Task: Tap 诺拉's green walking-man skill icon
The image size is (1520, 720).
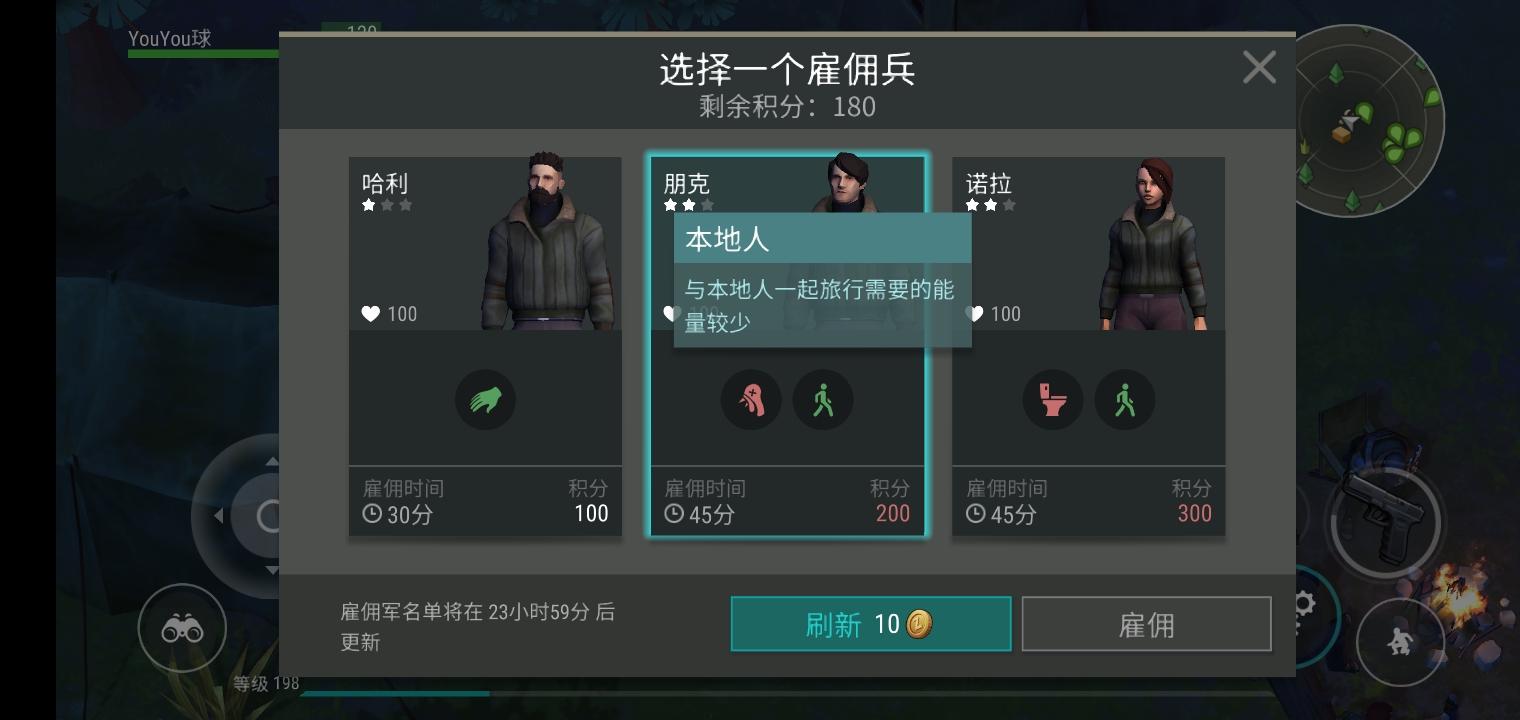Action: (x=1125, y=400)
